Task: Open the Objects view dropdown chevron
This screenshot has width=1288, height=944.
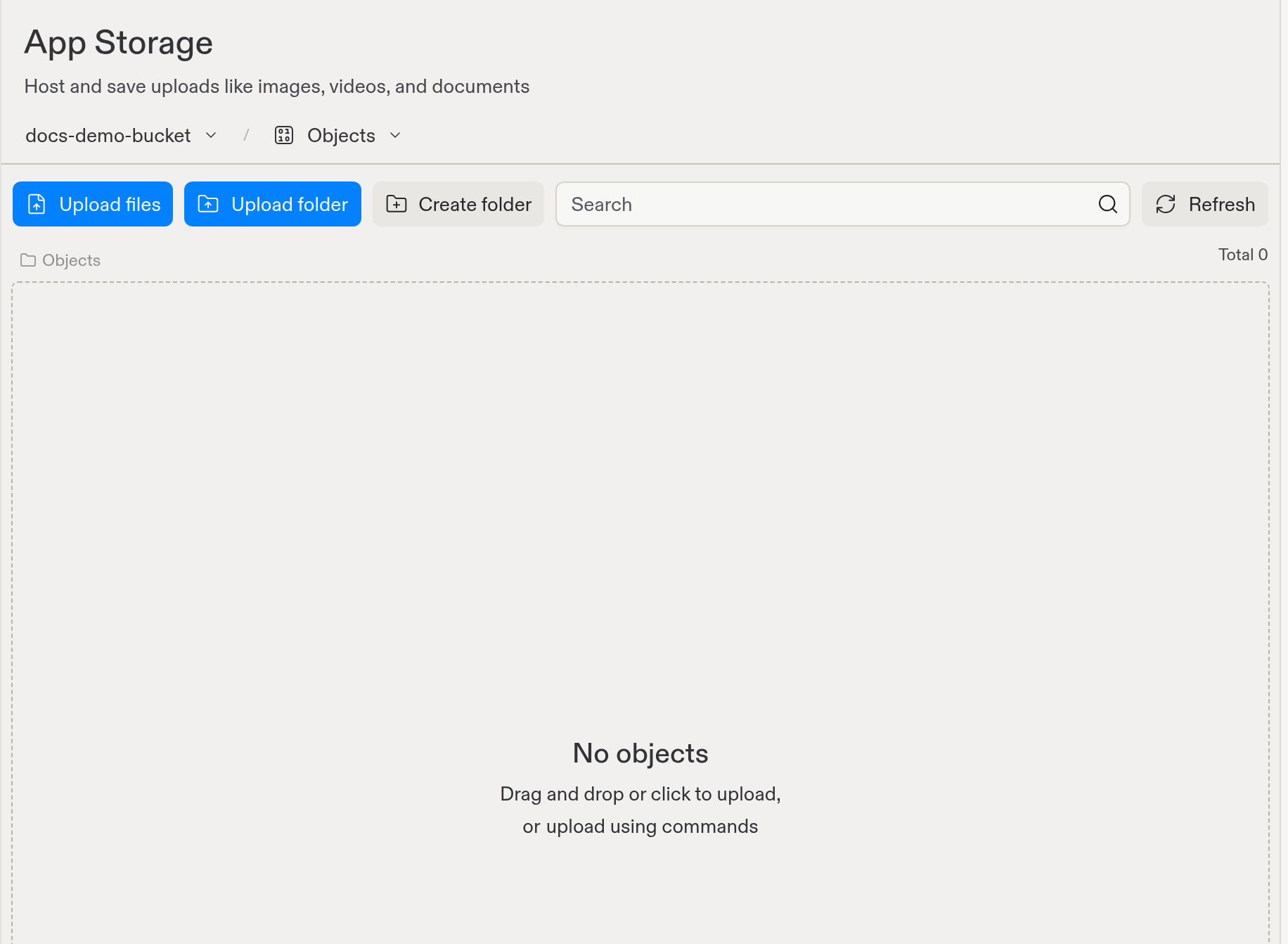Action: click(395, 135)
